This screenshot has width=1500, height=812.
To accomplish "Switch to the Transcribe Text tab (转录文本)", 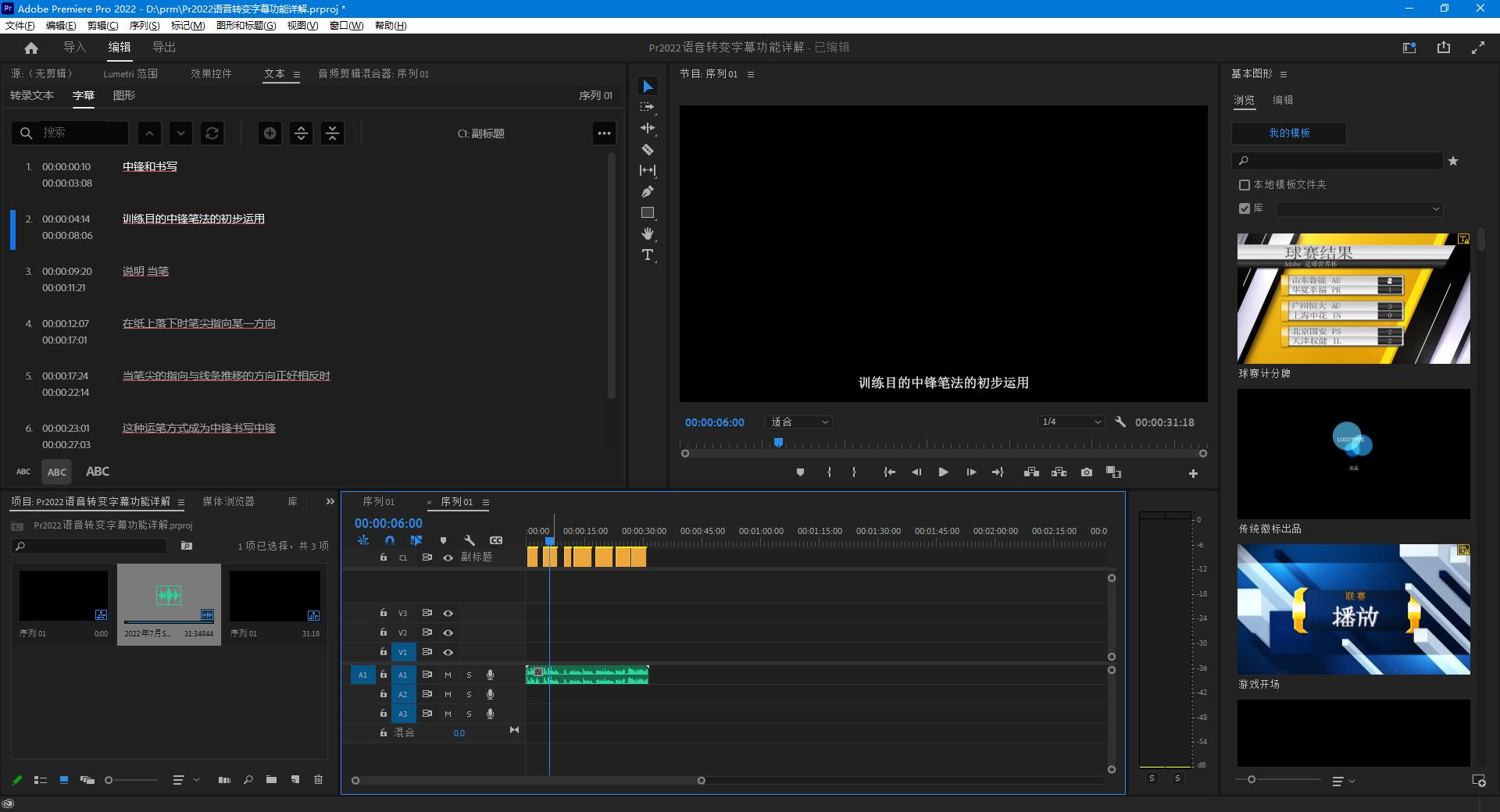I will pyautogui.click(x=32, y=95).
